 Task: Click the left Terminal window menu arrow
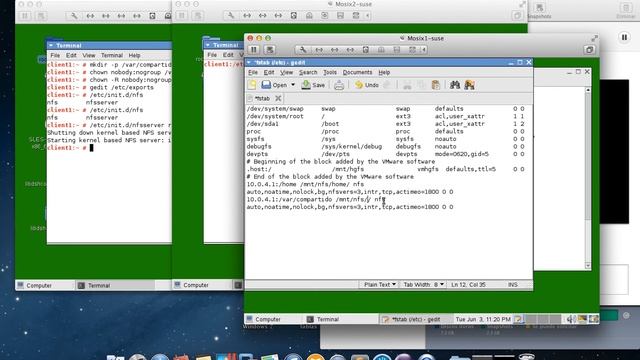tap(51, 45)
